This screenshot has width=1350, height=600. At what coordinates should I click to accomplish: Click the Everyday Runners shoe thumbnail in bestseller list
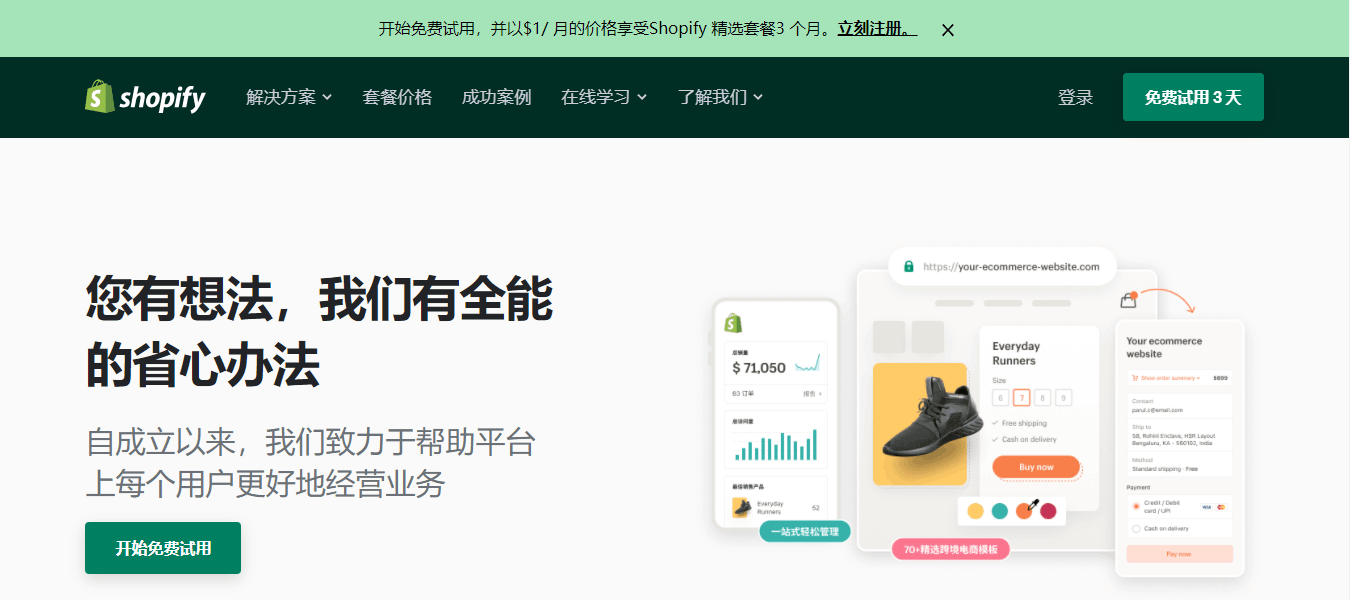742,508
